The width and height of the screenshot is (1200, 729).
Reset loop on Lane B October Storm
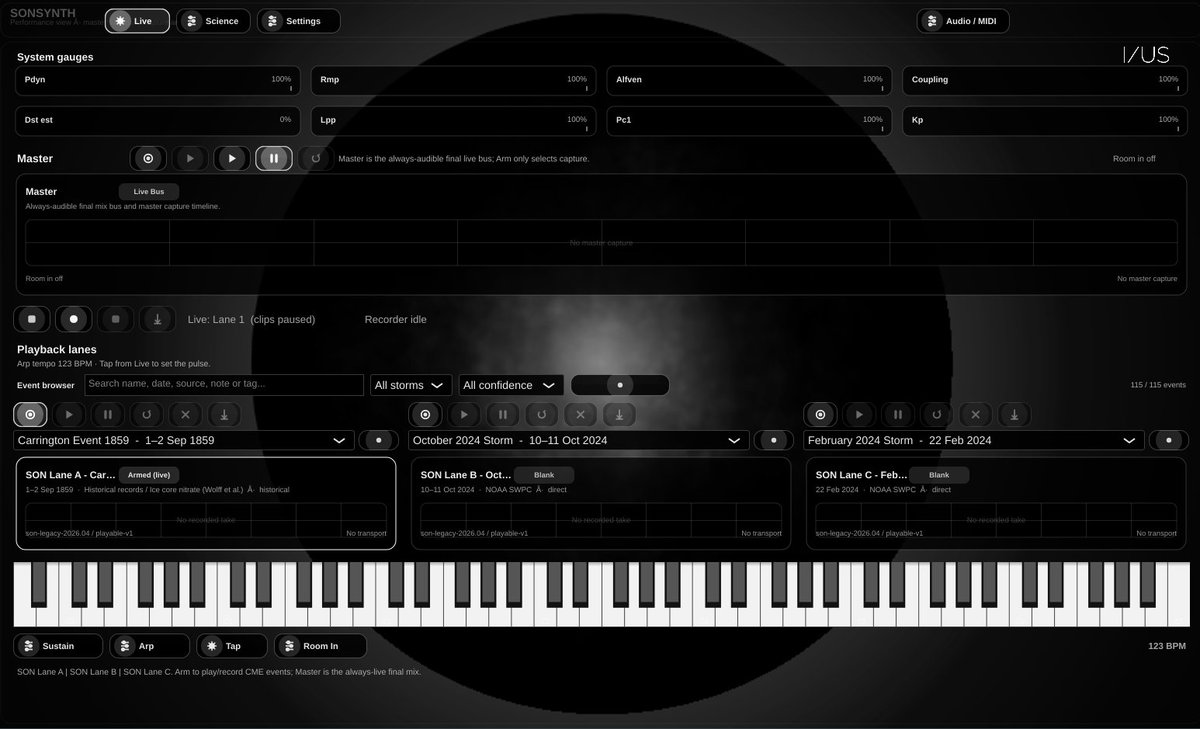coord(542,414)
